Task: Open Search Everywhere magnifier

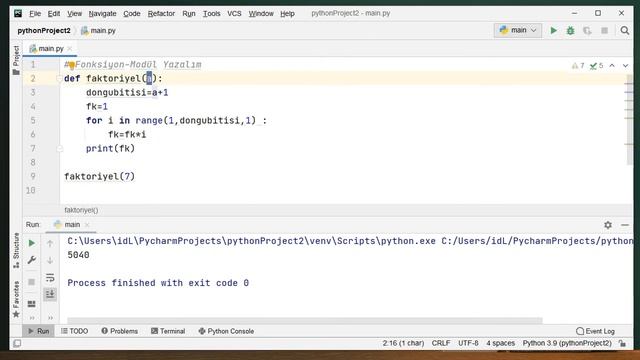Action: tap(624, 31)
